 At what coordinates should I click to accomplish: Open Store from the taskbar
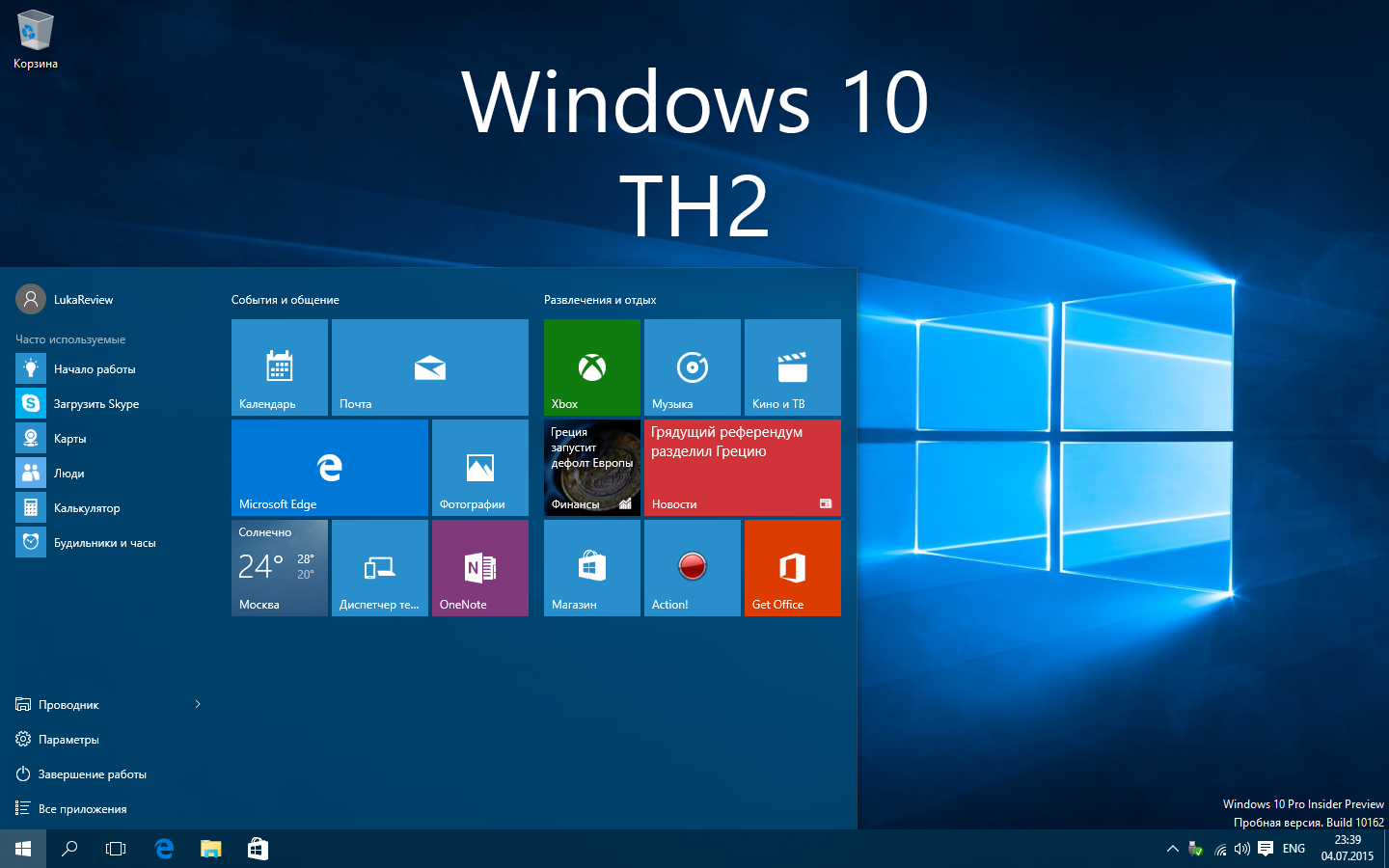pos(258,849)
